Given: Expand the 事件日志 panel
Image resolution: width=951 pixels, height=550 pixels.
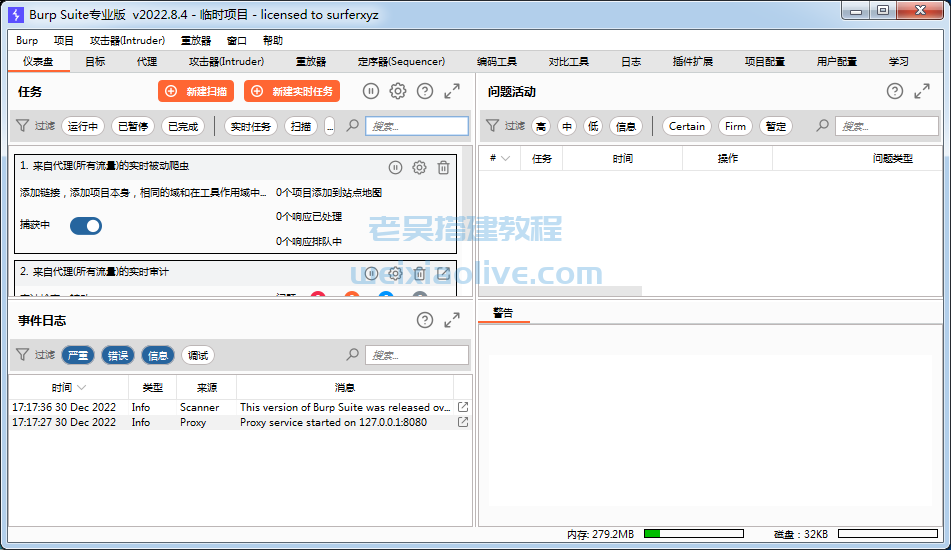Looking at the screenshot, I should click(452, 320).
